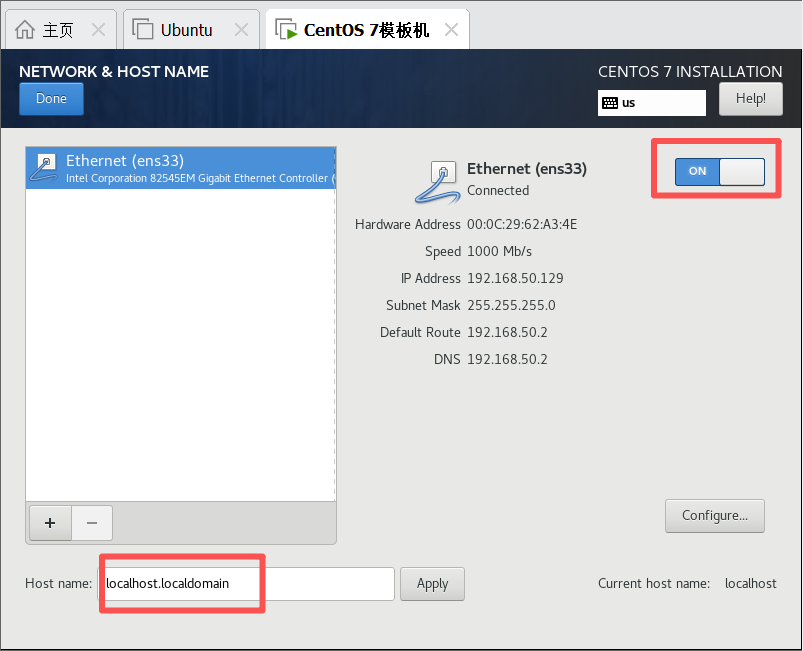Click the NETWORK & HOST NAME heading
The height and width of the screenshot is (651, 803).
click(x=114, y=72)
